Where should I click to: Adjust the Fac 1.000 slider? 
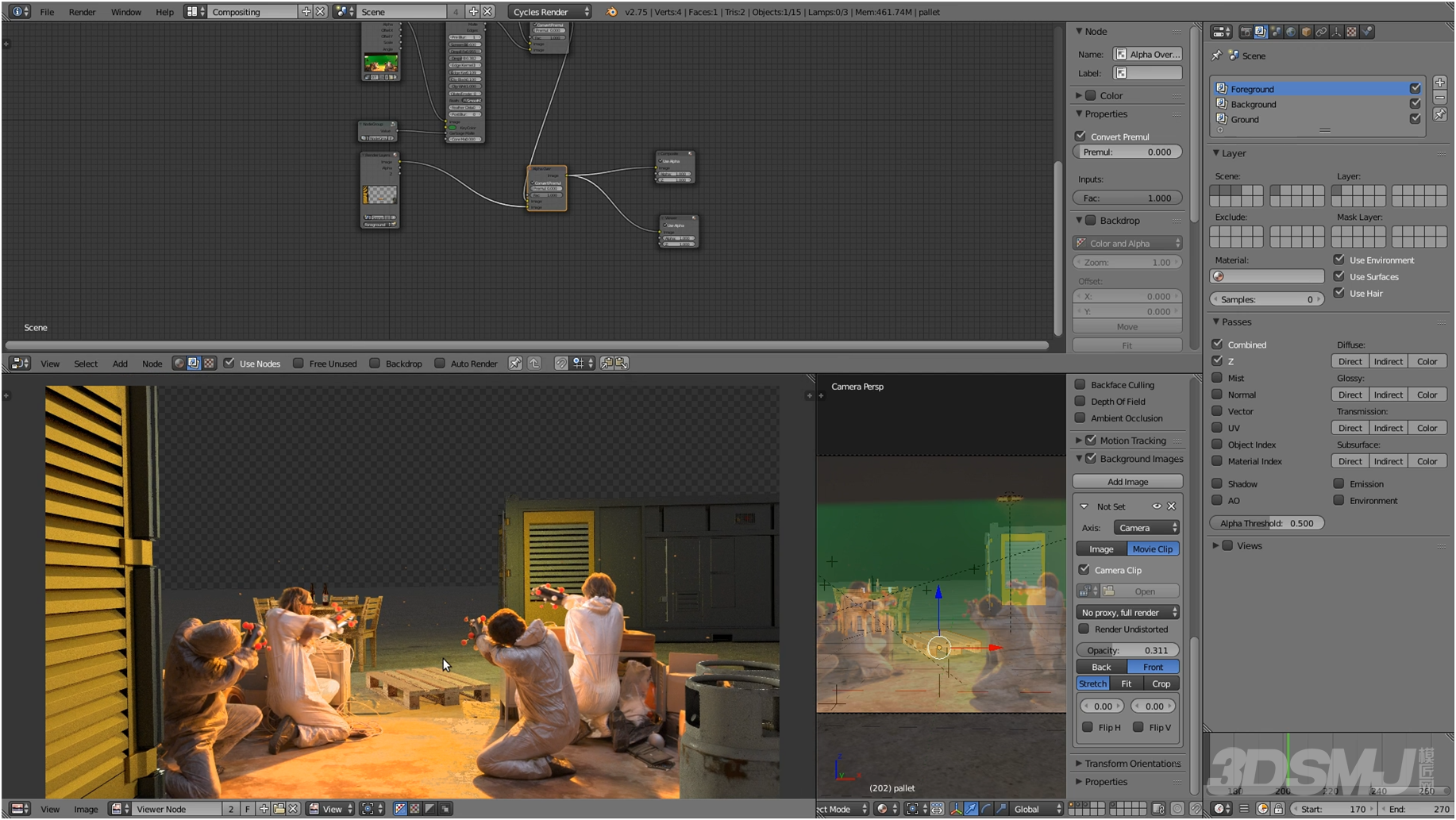pos(1127,198)
